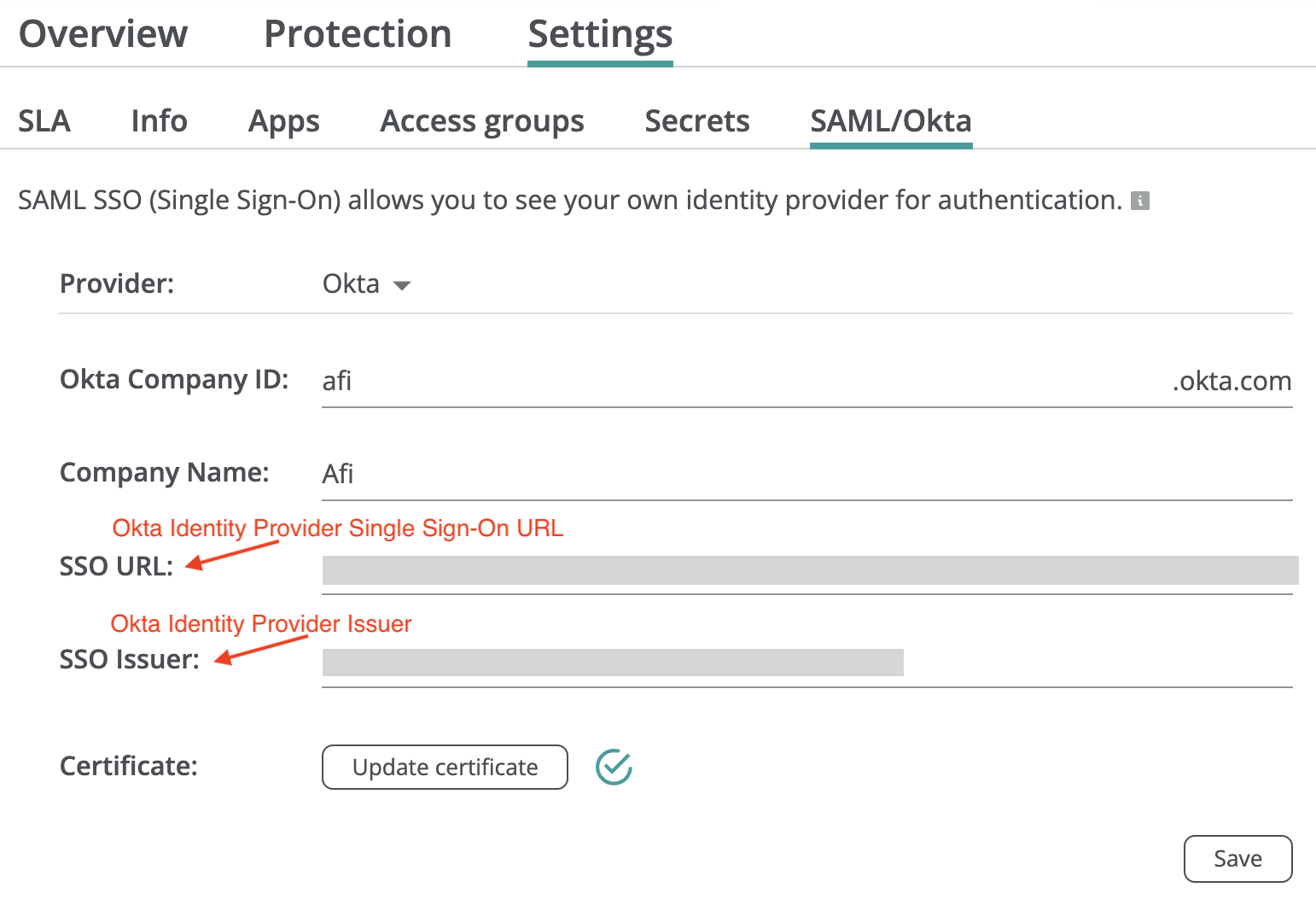View the Secrets sub-tab
Viewport: 1316px width, 905px height.
696,121
